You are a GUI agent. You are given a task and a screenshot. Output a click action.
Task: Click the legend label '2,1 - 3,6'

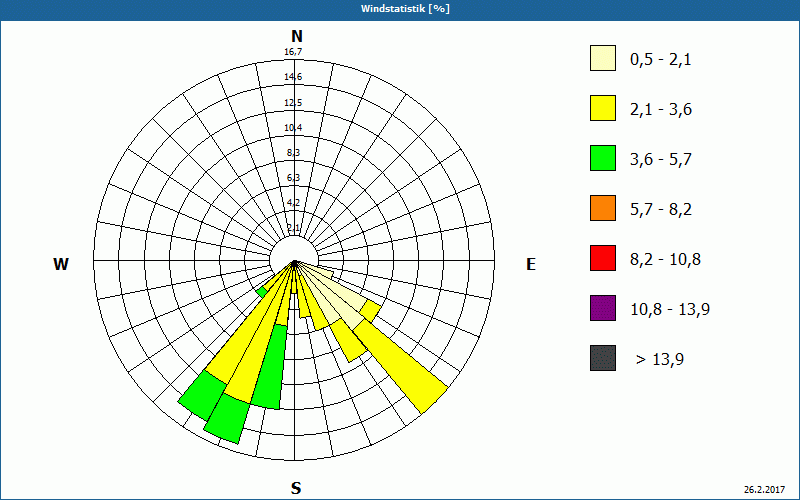[x=661, y=110]
